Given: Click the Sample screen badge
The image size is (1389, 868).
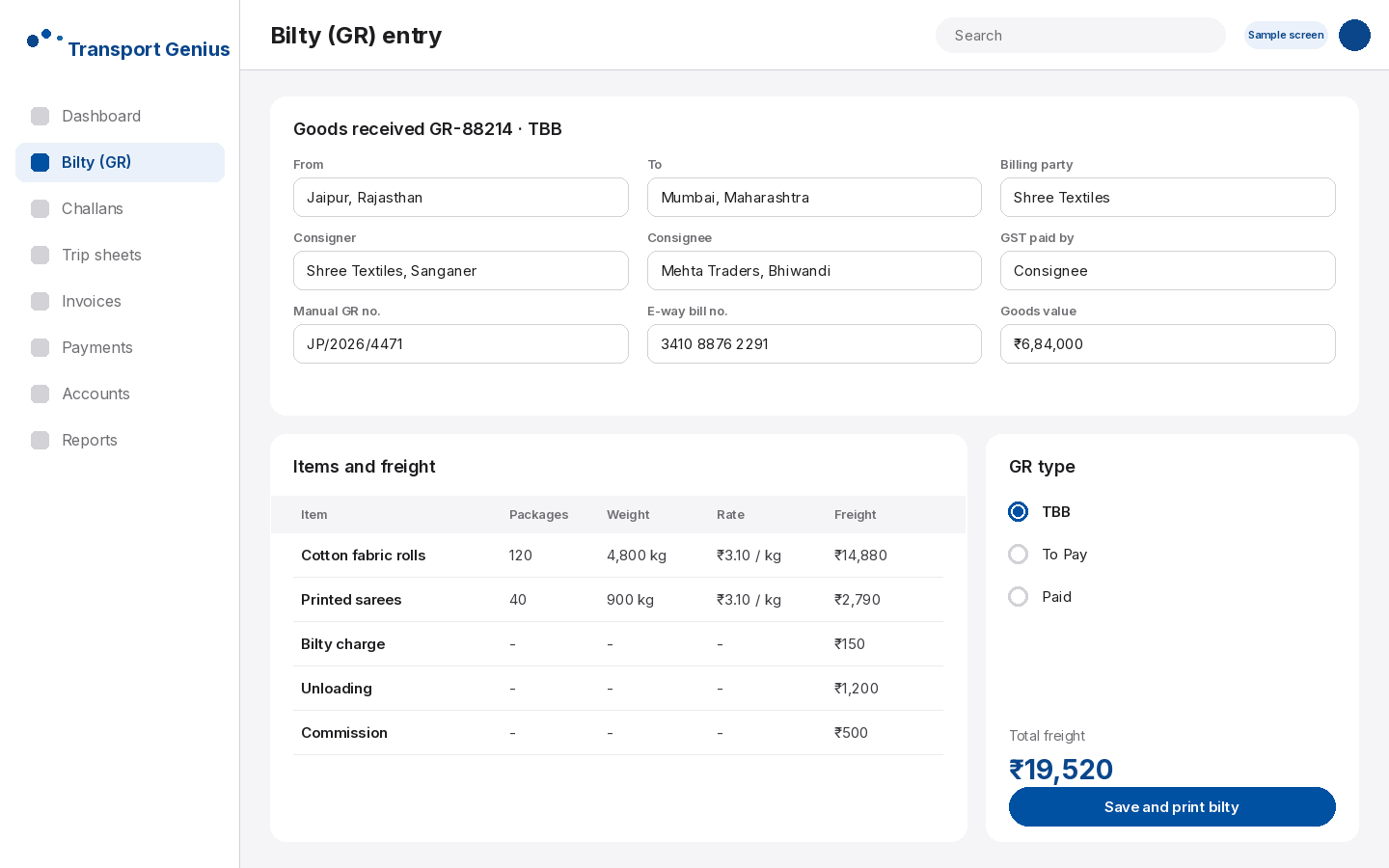Looking at the screenshot, I should [1286, 35].
